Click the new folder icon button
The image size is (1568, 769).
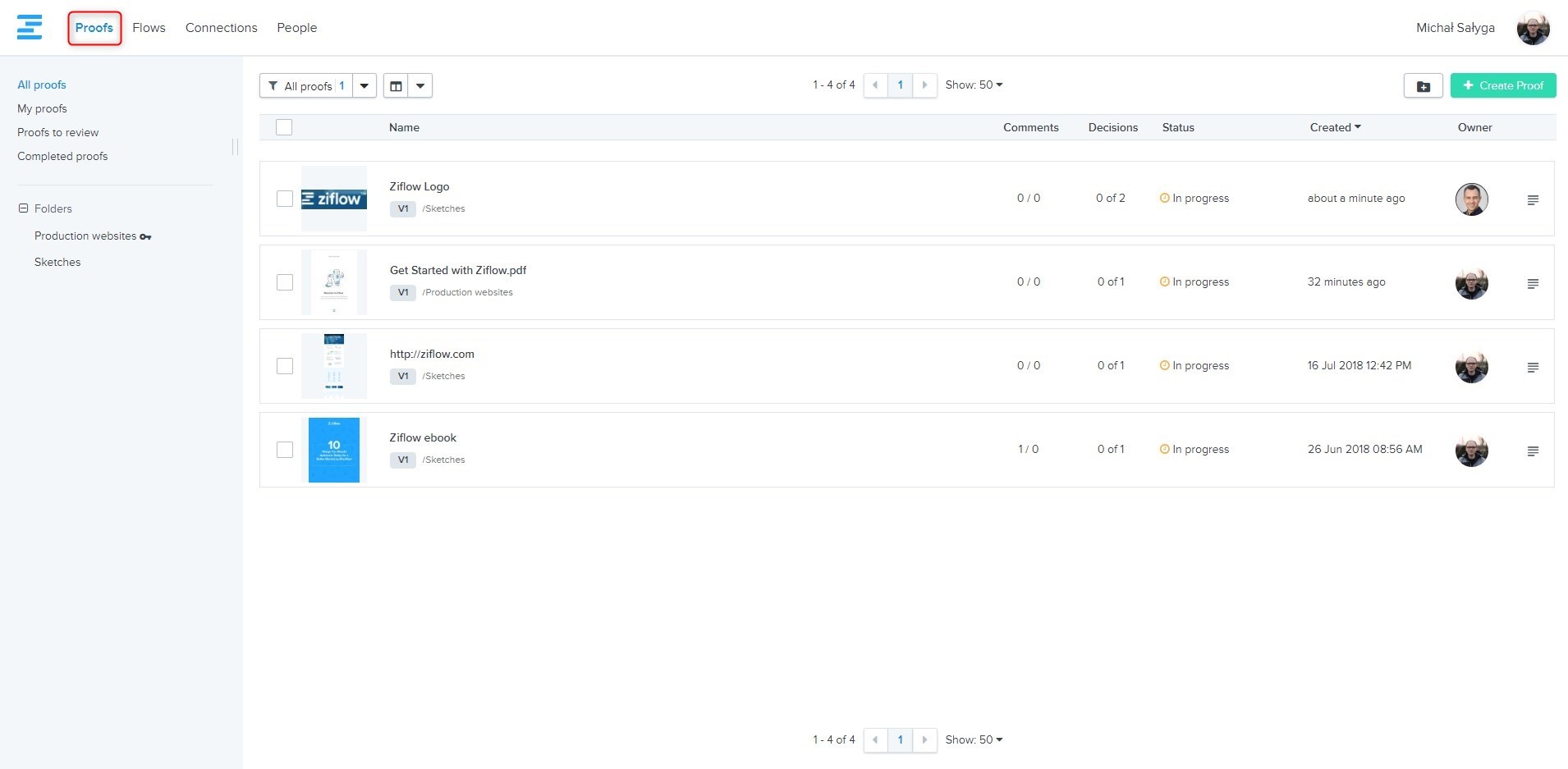[1423, 85]
